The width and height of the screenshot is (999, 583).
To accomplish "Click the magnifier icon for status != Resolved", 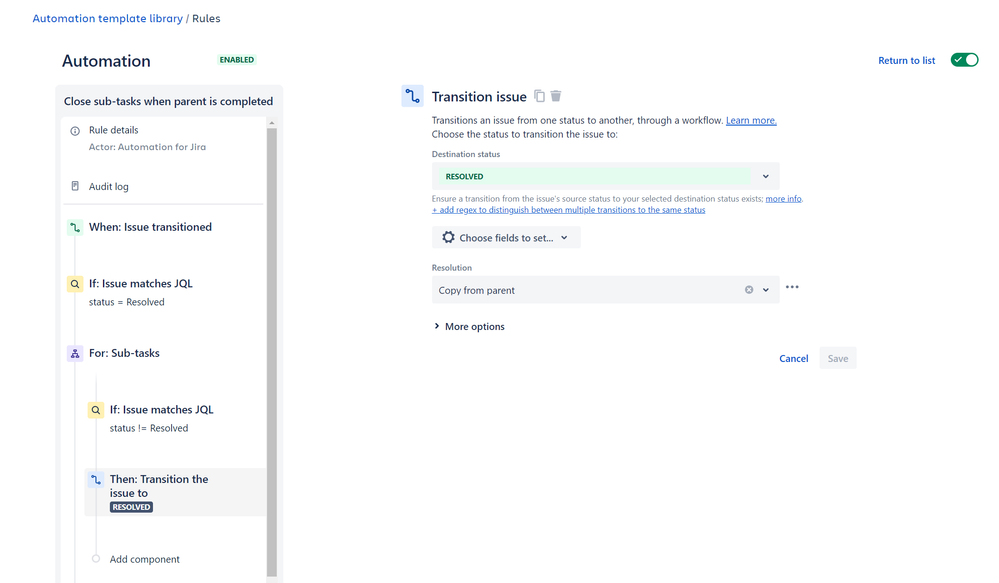I will [96, 410].
